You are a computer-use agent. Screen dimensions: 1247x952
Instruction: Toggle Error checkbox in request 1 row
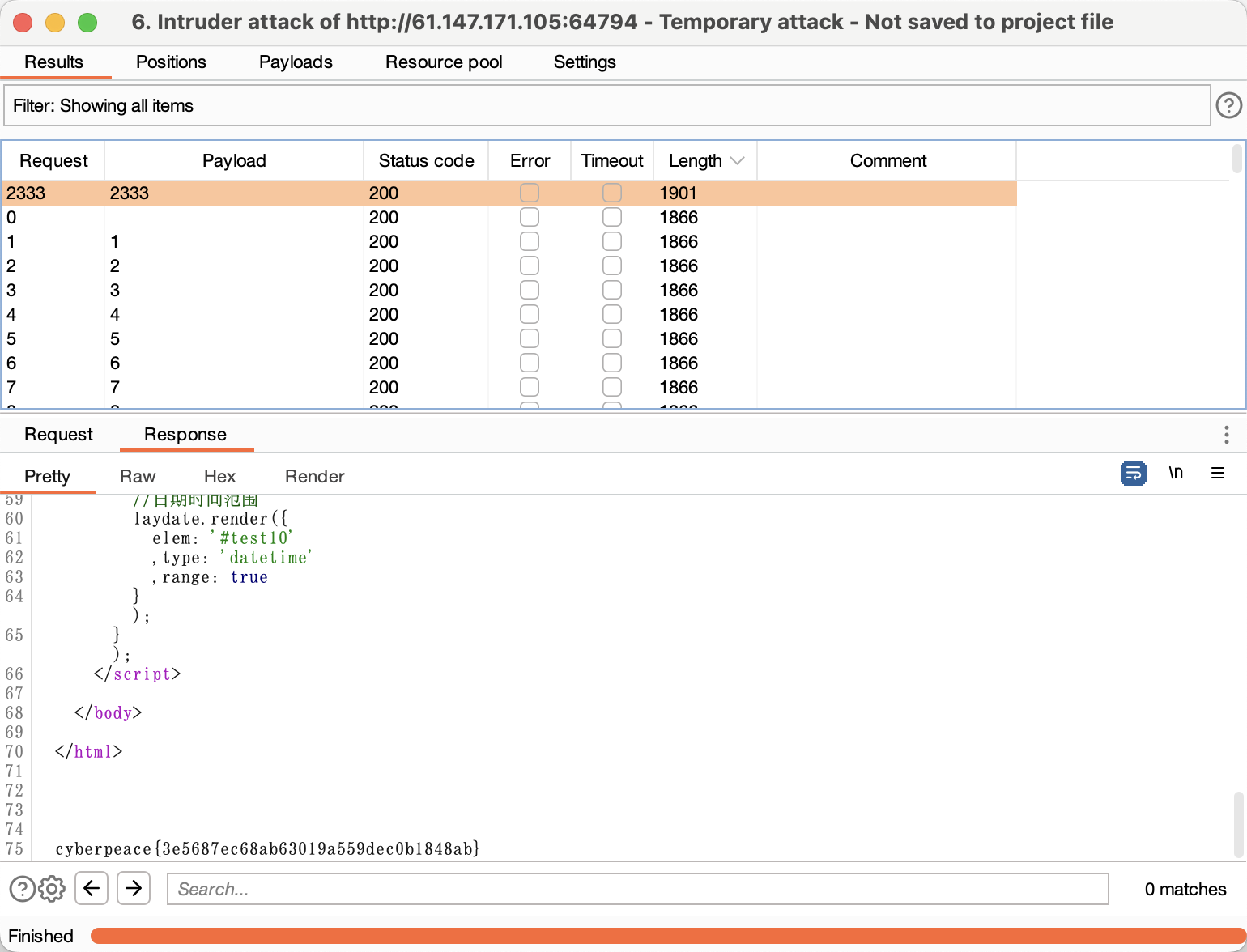(530, 241)
